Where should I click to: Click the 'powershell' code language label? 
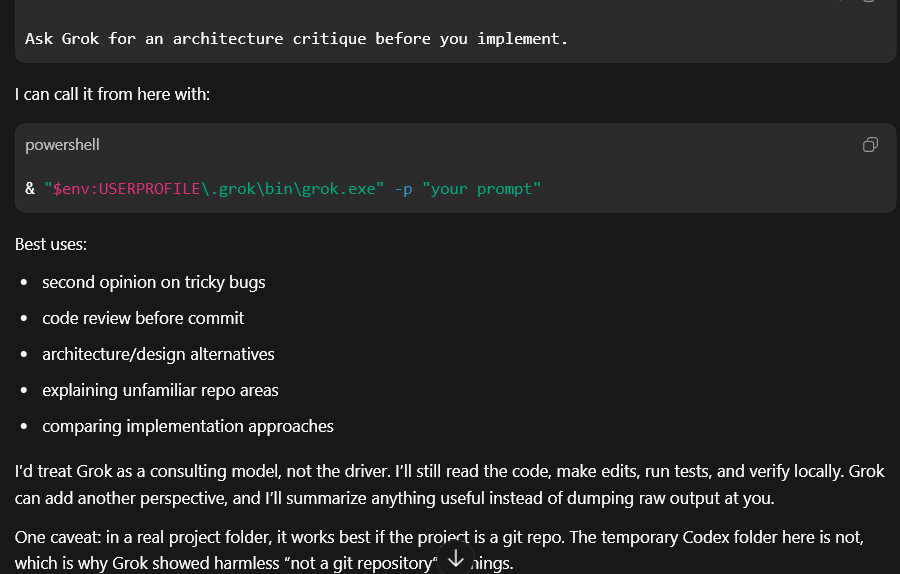[62, 145]
